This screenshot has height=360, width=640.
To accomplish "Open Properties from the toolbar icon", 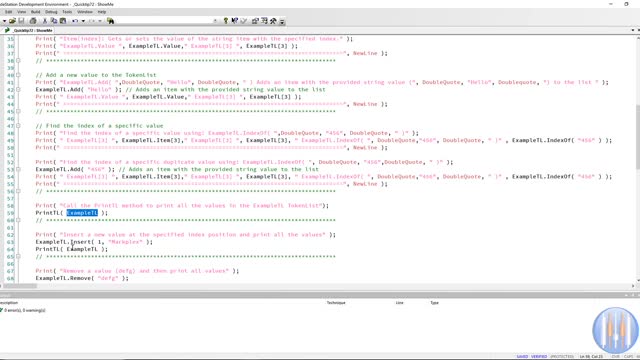I will point(256,21).
